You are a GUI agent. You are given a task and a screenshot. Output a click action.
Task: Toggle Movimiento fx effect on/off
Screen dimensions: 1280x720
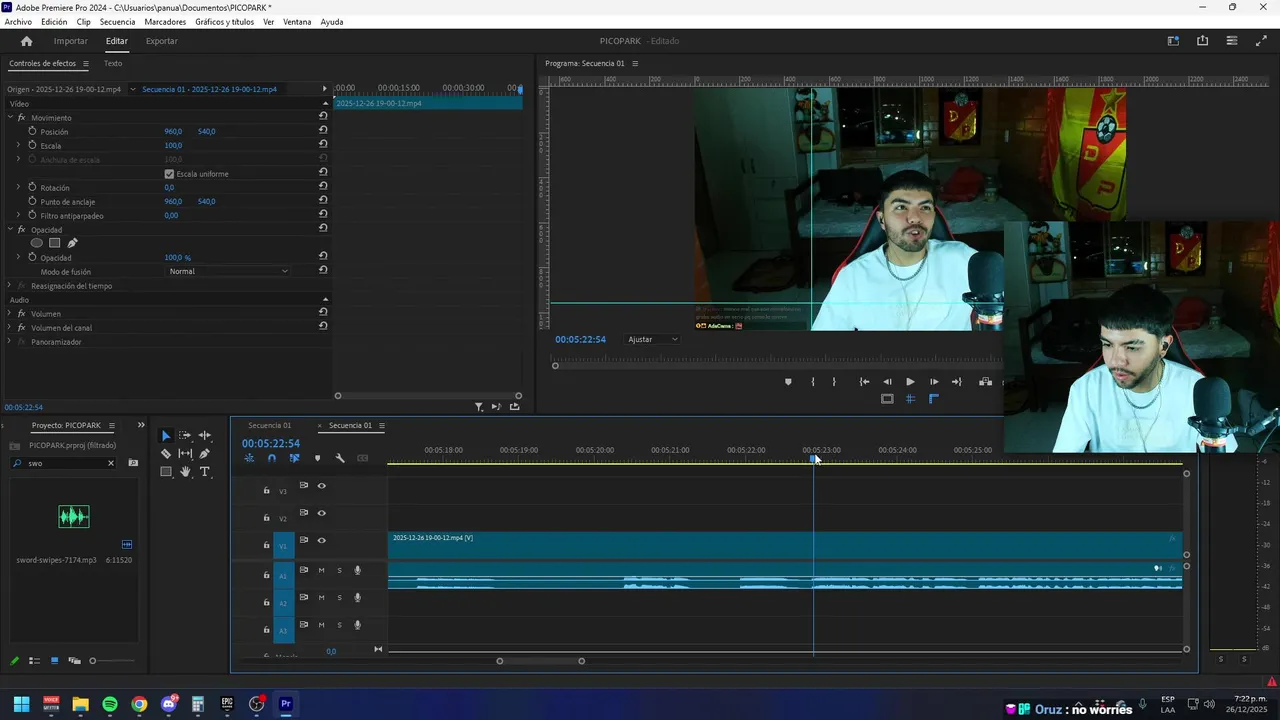tap(21, 117)
